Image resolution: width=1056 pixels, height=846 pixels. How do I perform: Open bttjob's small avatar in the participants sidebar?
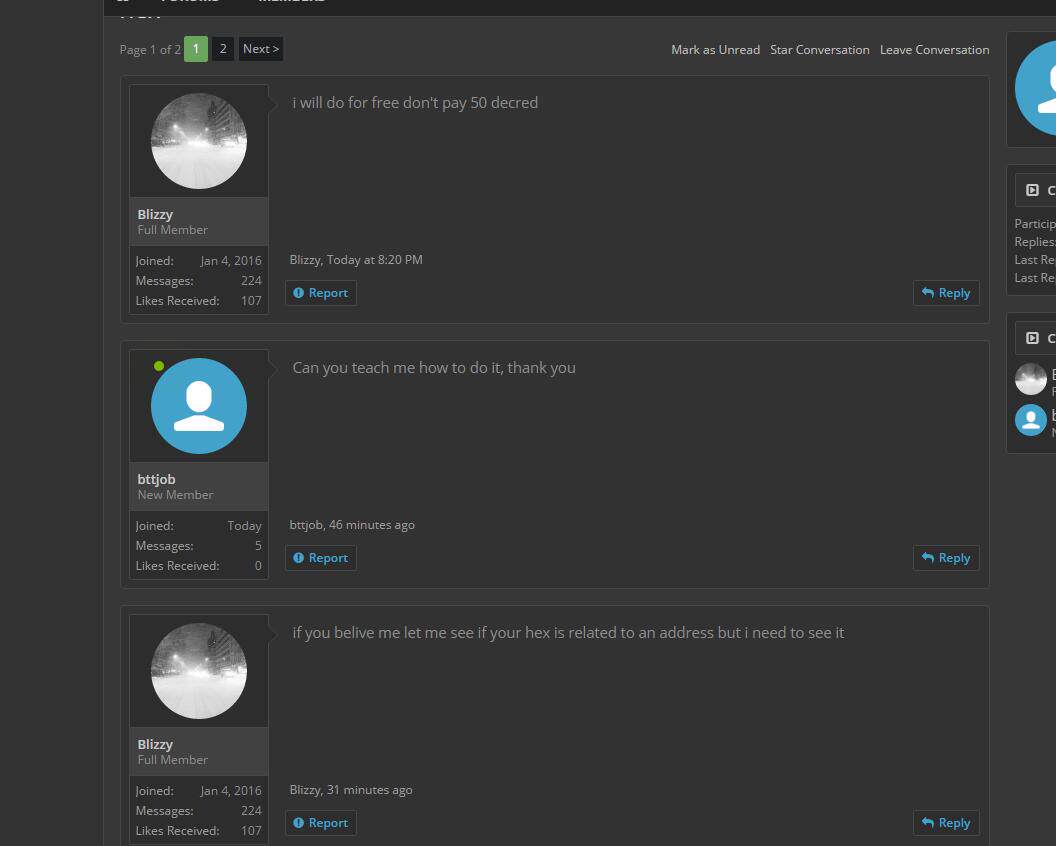(1030, 420)
